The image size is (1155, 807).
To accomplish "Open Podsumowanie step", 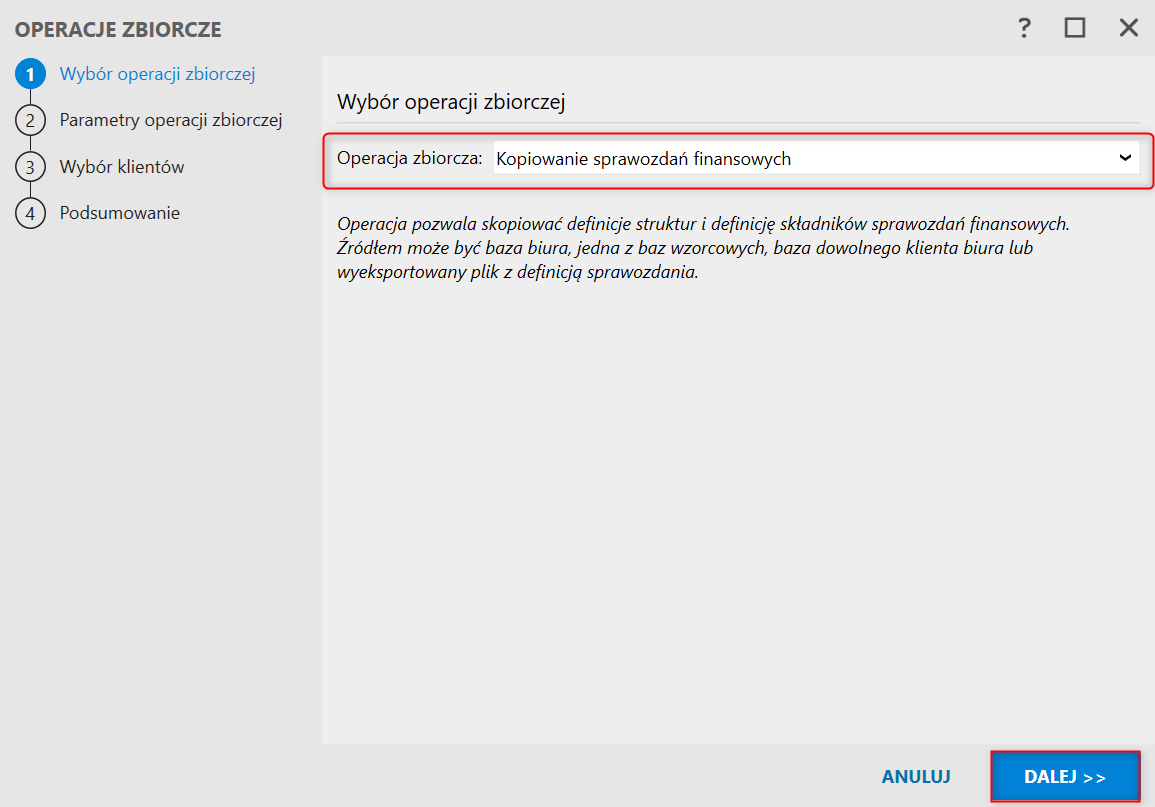I will pos(120,213).
